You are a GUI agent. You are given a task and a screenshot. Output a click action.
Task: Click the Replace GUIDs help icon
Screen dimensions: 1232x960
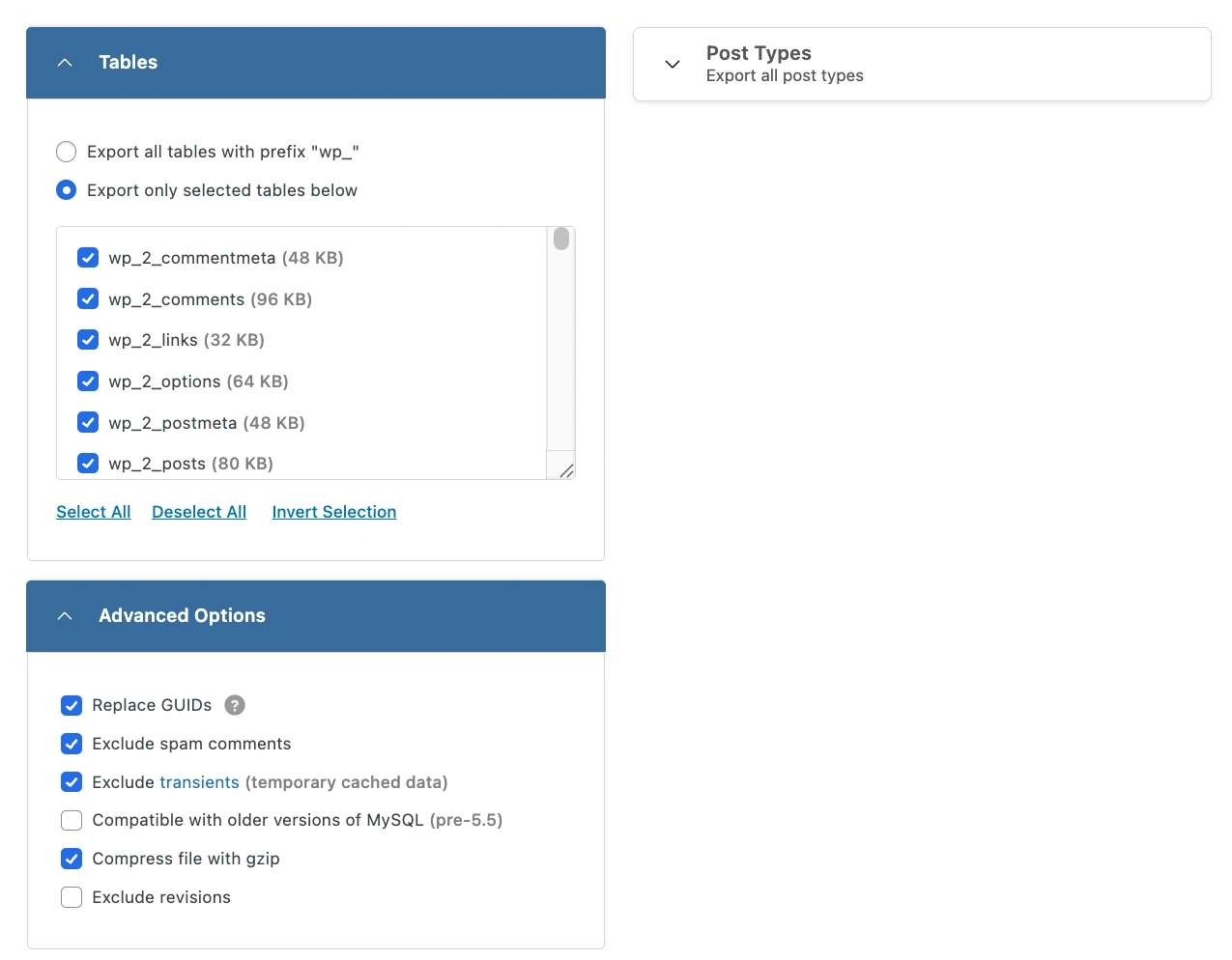tap(235, 705)
